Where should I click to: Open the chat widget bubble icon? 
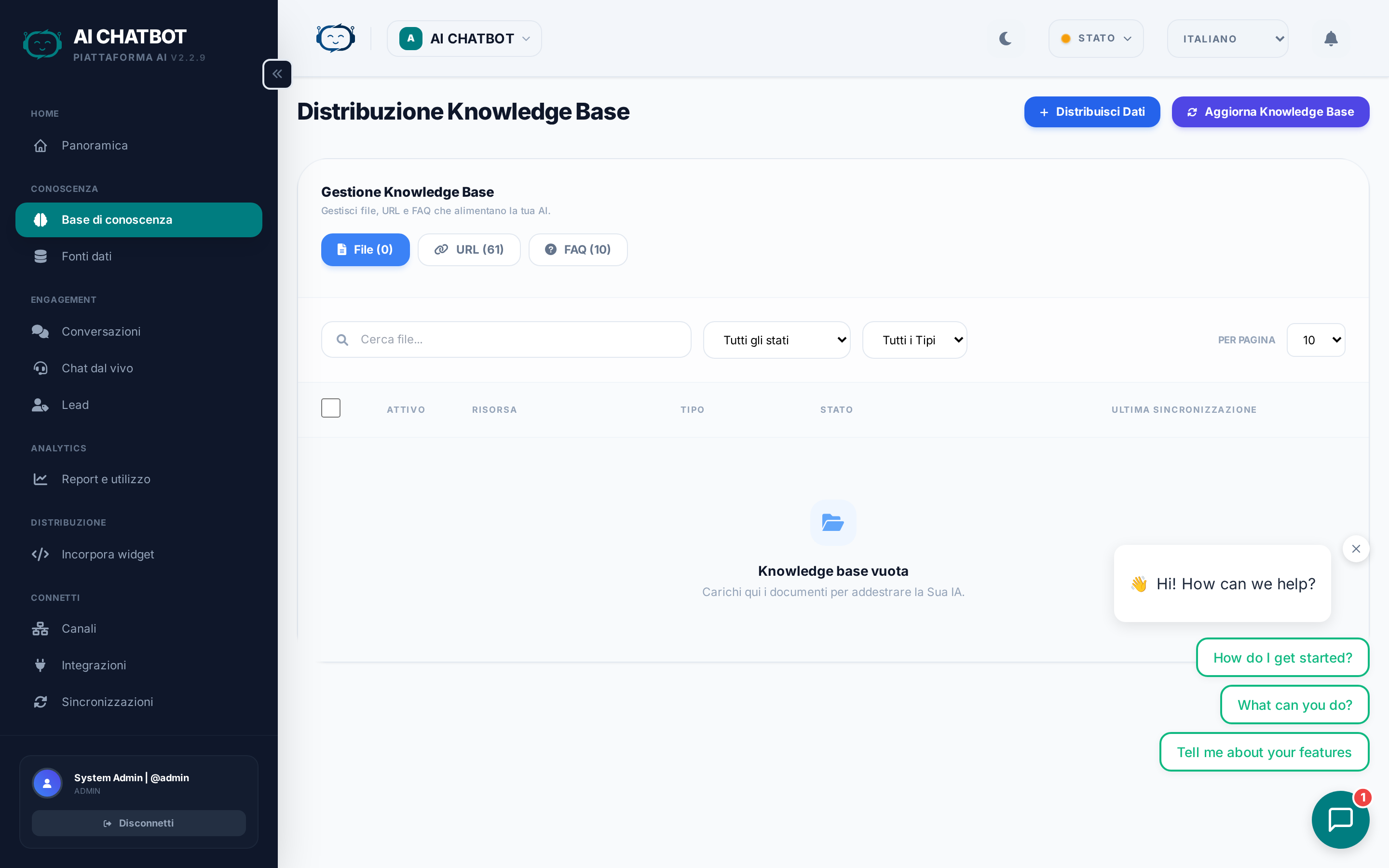tap(1340, 819)
